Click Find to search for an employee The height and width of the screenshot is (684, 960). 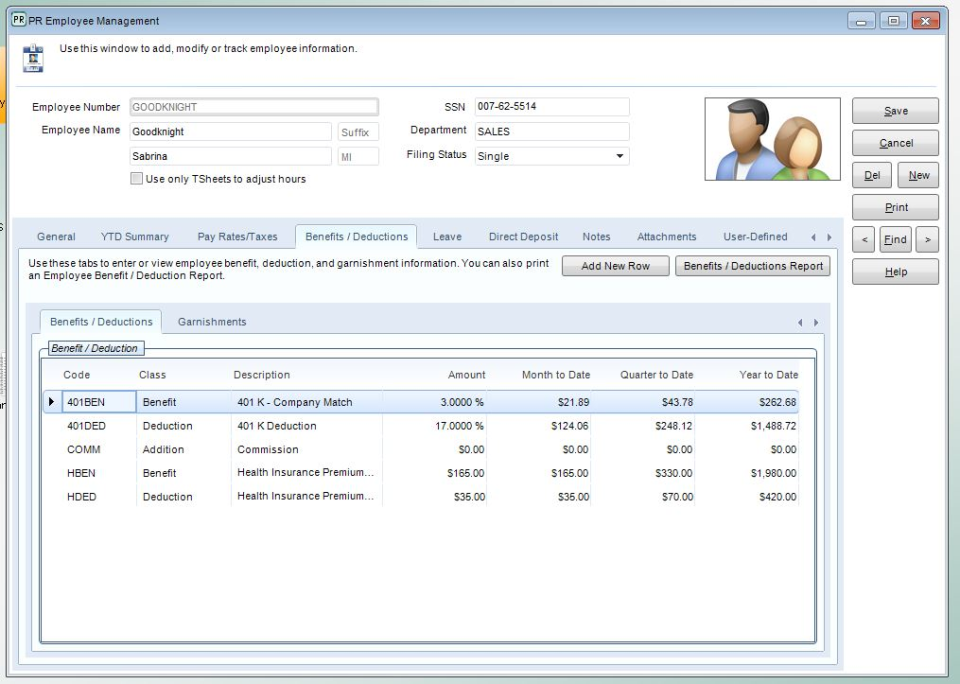point(895,239)
